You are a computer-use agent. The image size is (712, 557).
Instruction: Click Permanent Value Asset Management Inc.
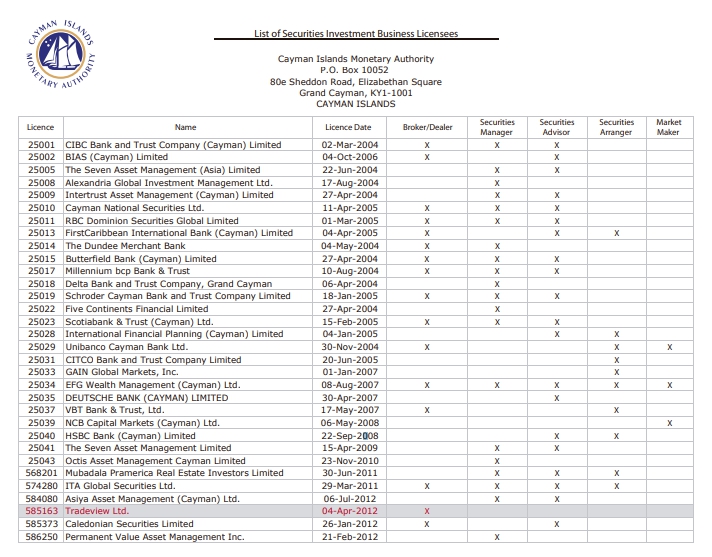[x=155, y=537]
